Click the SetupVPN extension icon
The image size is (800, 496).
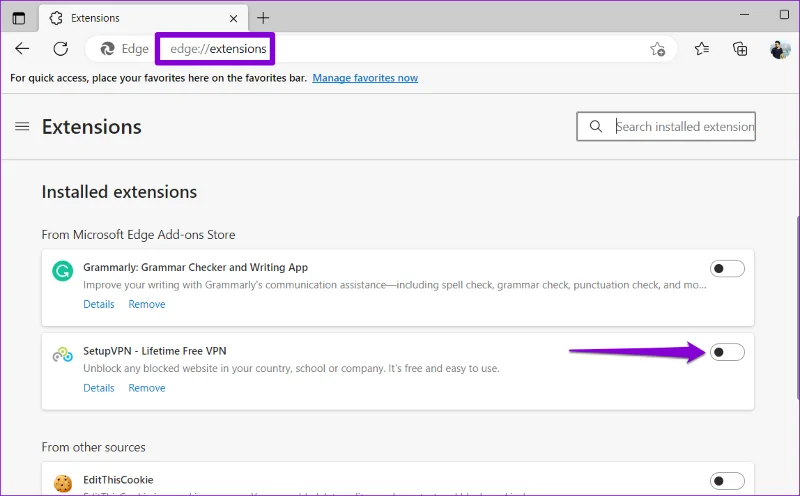click(x=62, y=354)
